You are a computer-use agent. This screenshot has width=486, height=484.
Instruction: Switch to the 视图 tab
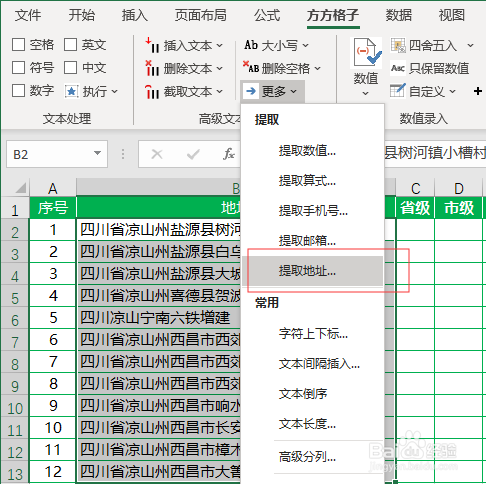[452, 15]
